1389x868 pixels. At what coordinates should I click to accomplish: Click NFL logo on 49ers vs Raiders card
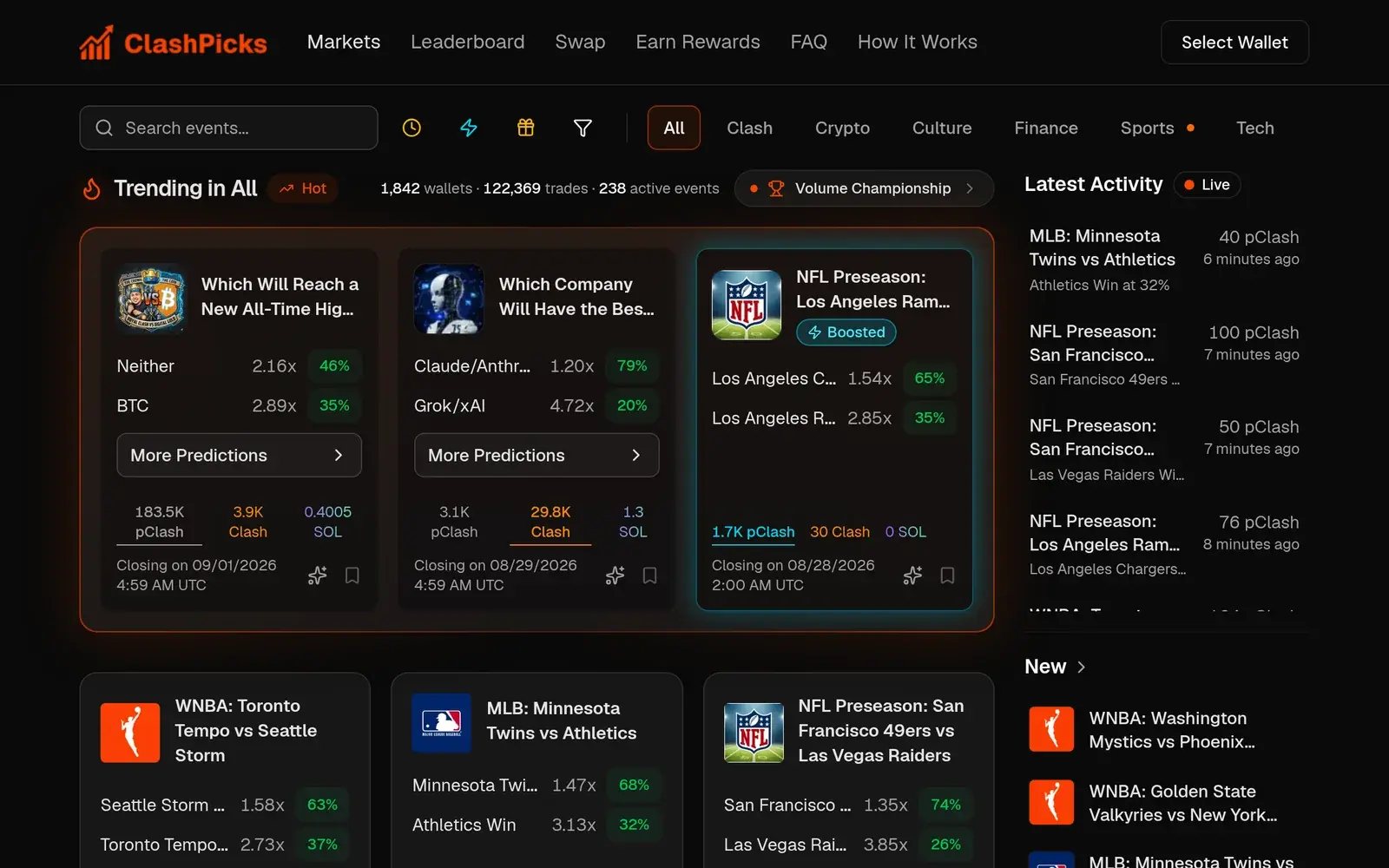click(754, 733)
